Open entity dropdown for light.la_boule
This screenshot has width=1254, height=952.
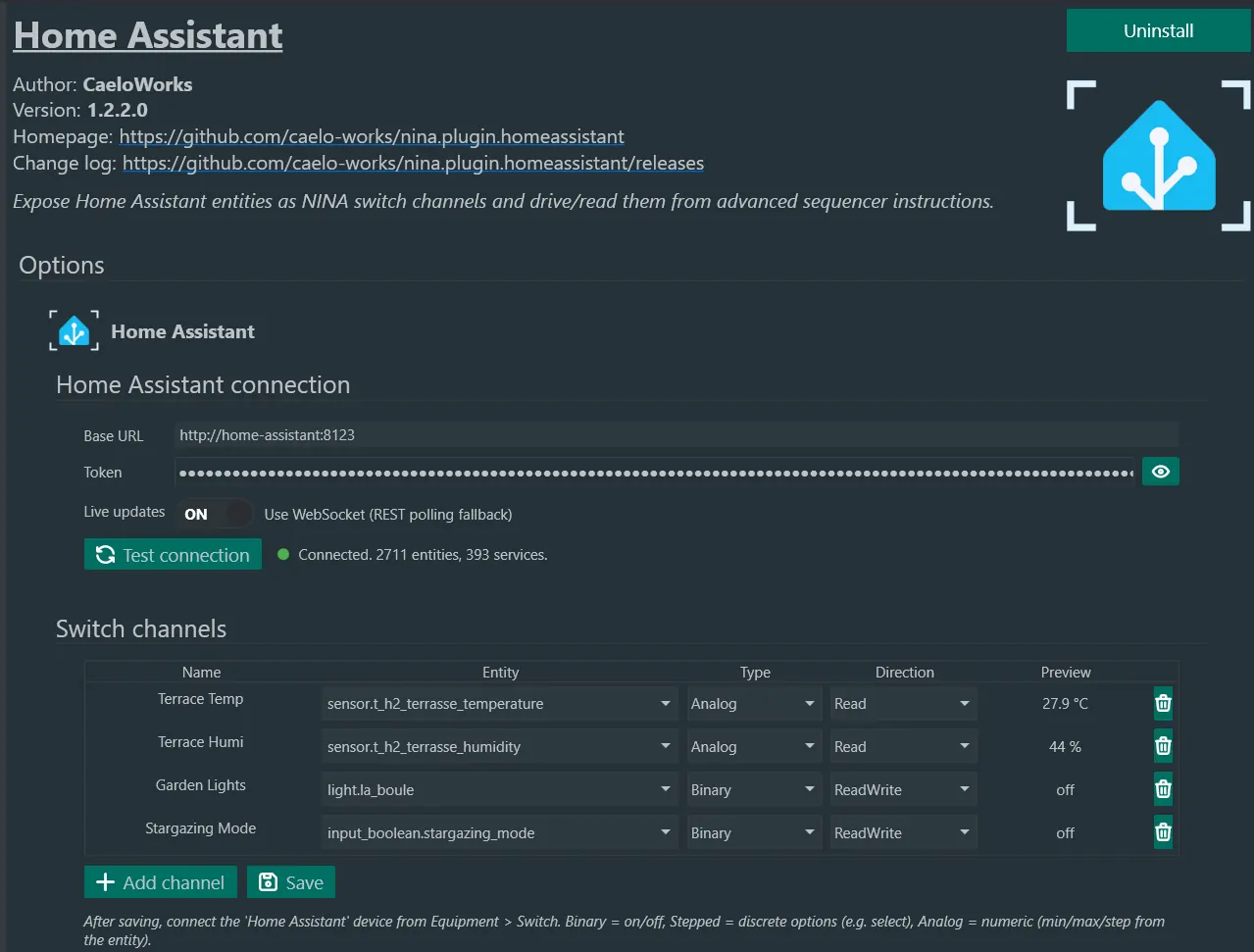[500, 790]
